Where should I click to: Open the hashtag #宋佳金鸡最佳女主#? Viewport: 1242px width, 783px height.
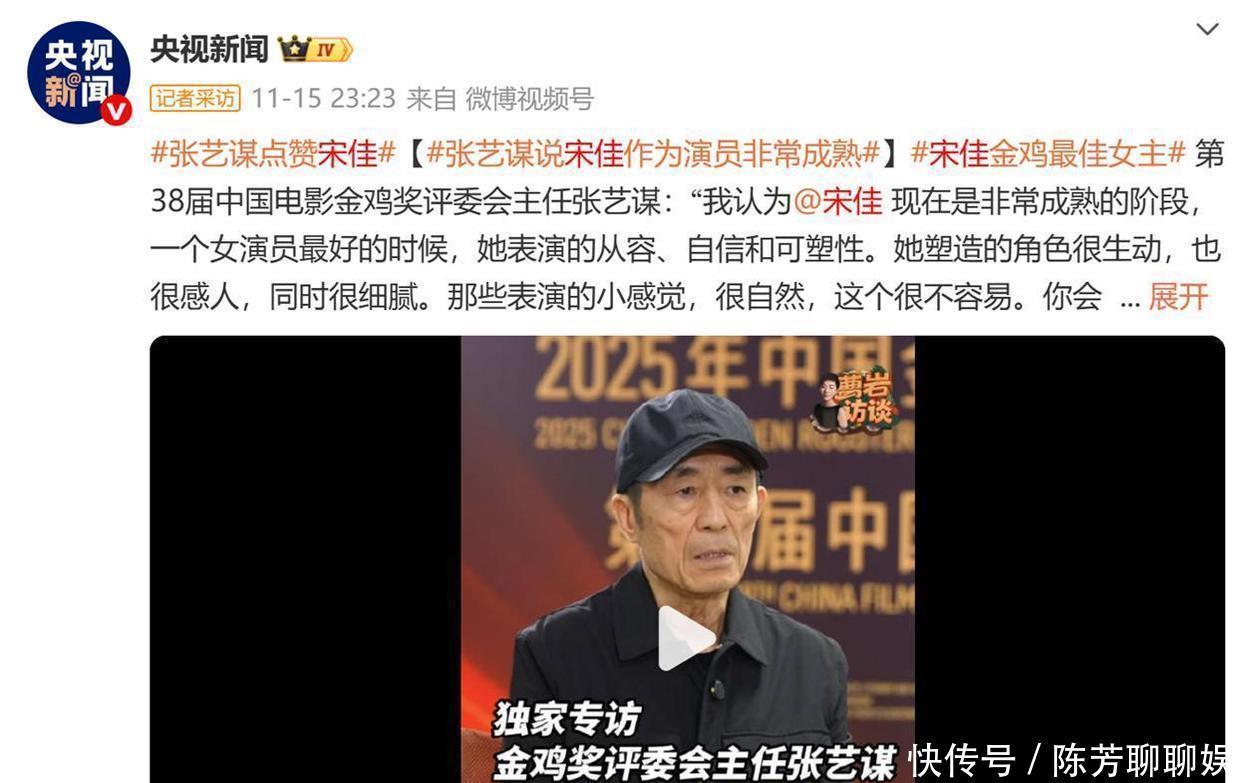click(1047, 153)
